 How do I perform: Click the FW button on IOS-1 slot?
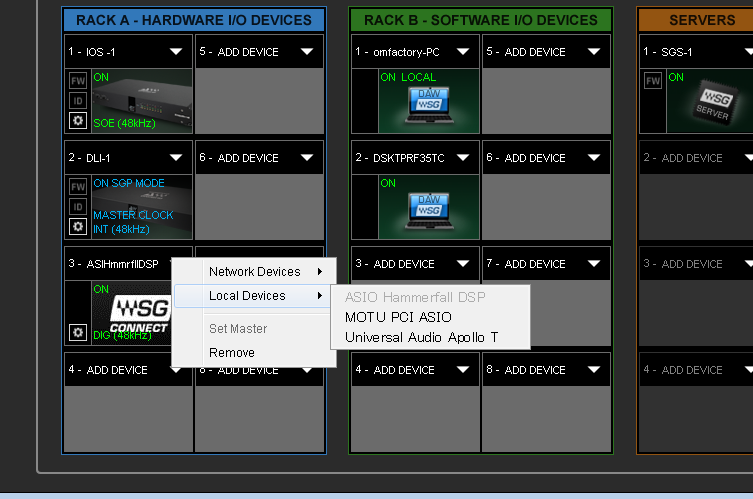(78, 81)
